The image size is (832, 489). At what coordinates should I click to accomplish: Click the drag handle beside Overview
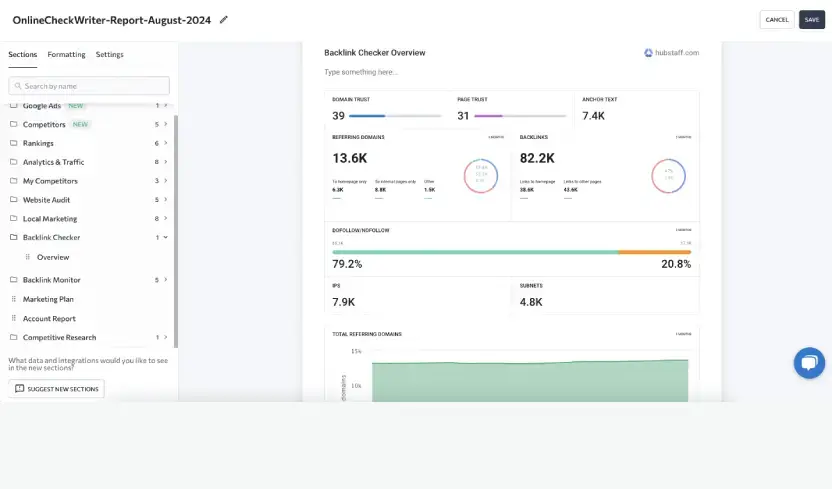coord(28,257)
